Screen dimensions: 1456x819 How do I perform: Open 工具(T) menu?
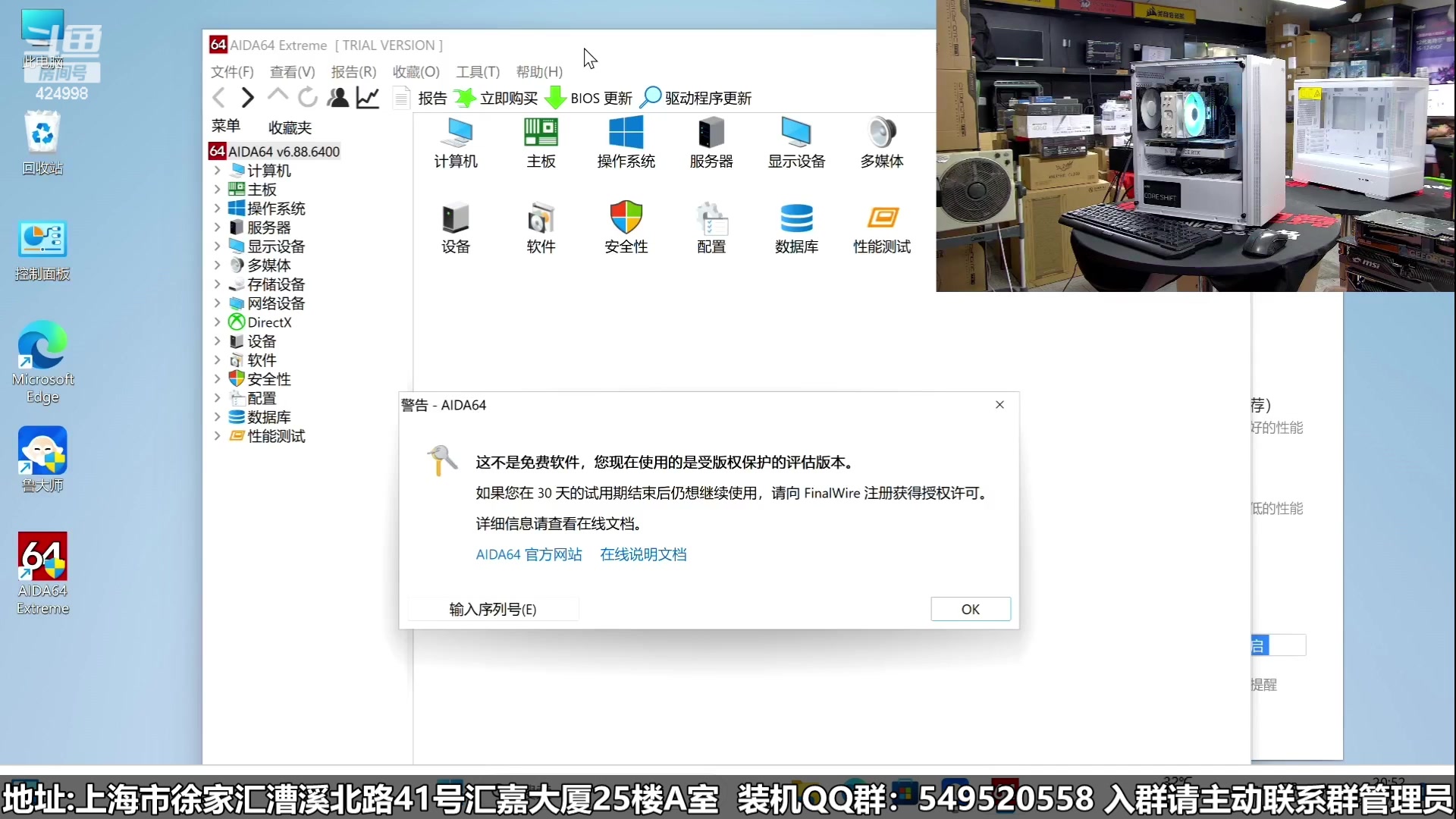[x=478, y=71]
